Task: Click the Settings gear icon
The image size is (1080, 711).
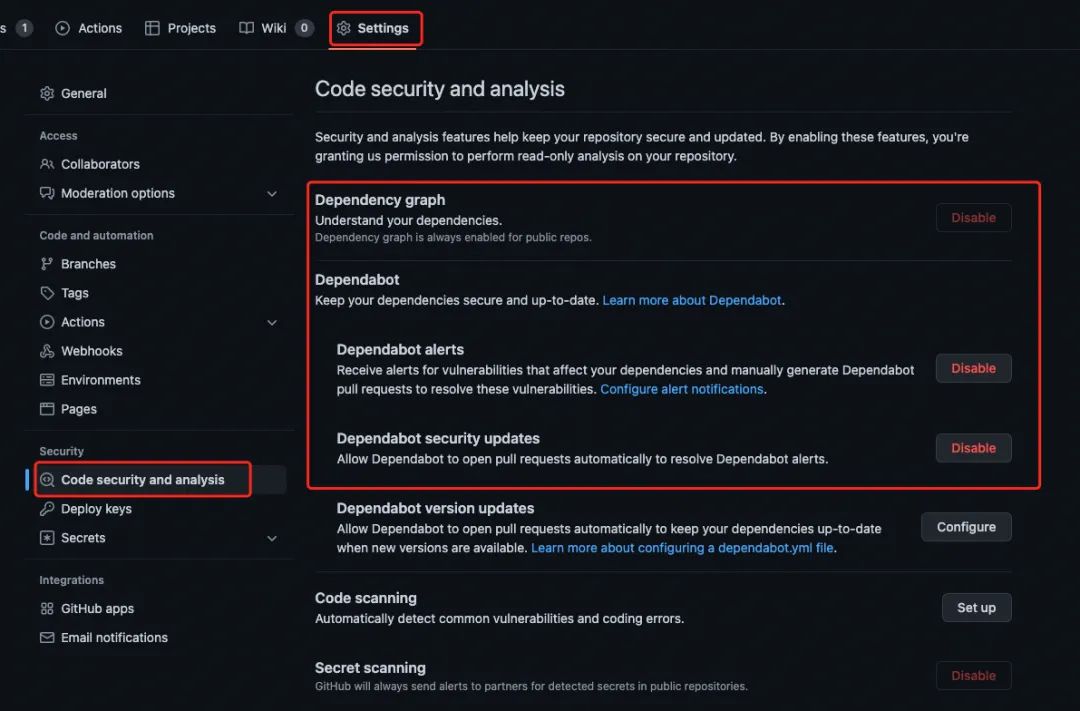Action: point(344,28)
